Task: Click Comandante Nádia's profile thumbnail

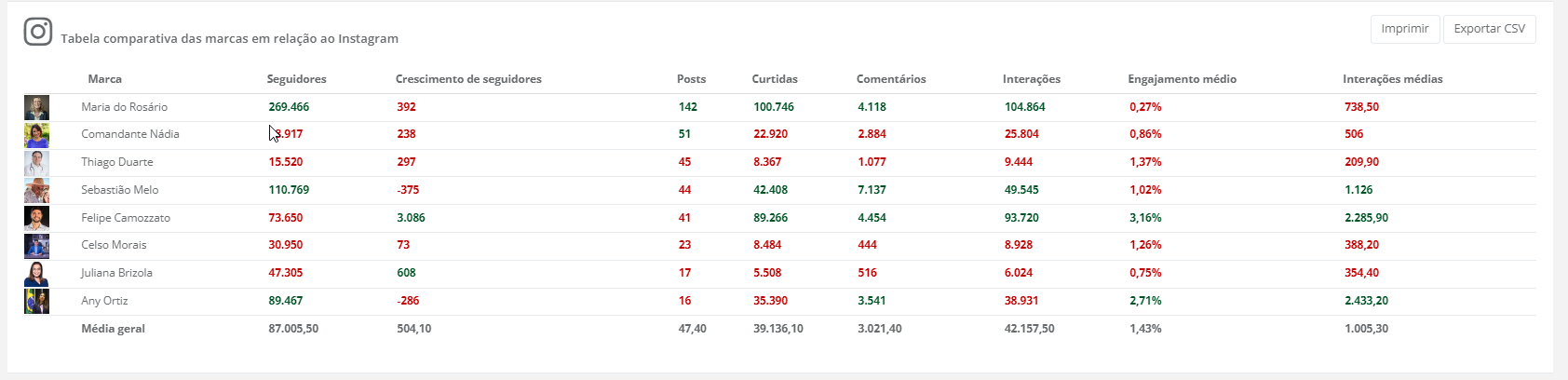Action: (36, 135)
